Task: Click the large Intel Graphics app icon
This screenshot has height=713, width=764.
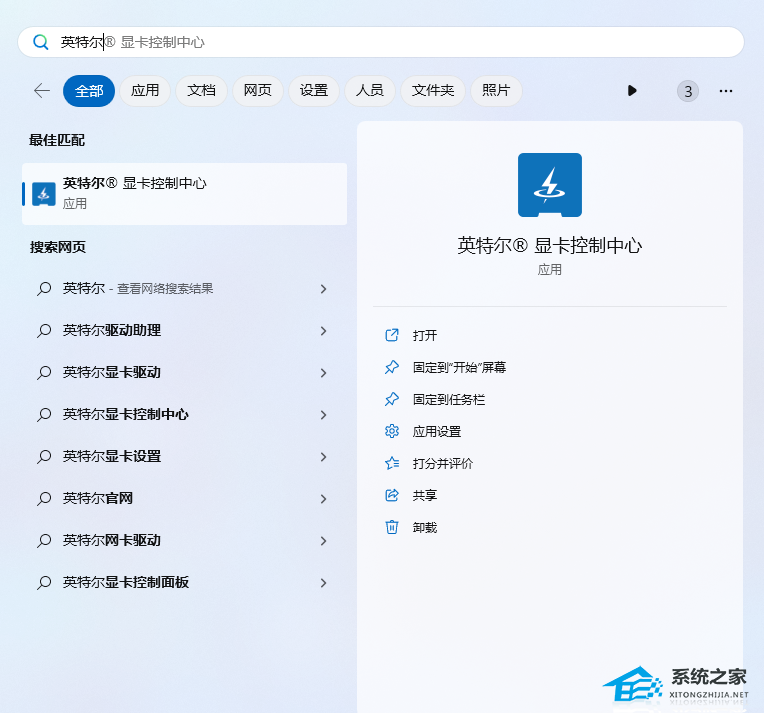Action: (550, 185)
